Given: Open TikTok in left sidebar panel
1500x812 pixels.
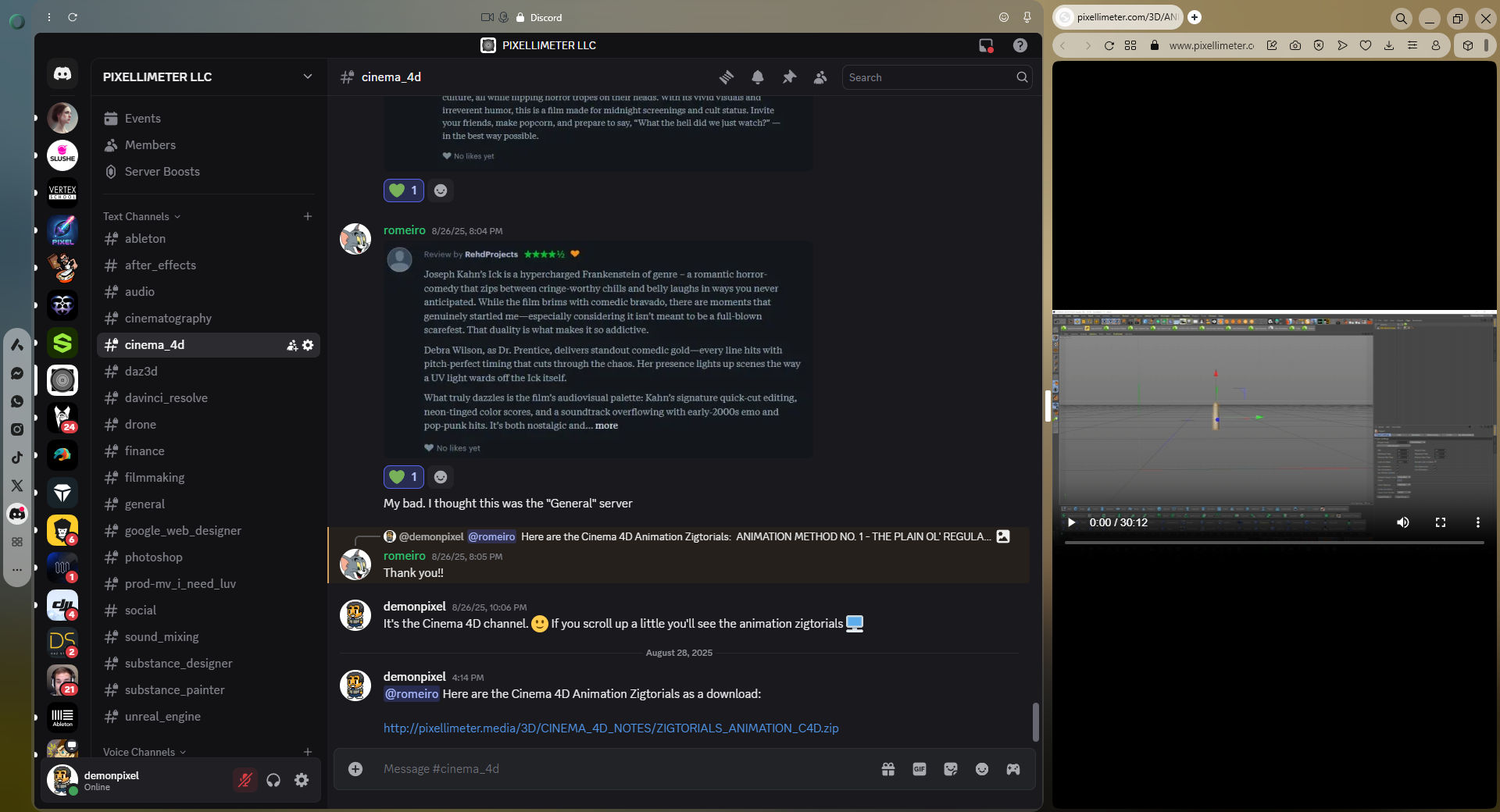Looking at the screenshot, I should click(17, 458).
